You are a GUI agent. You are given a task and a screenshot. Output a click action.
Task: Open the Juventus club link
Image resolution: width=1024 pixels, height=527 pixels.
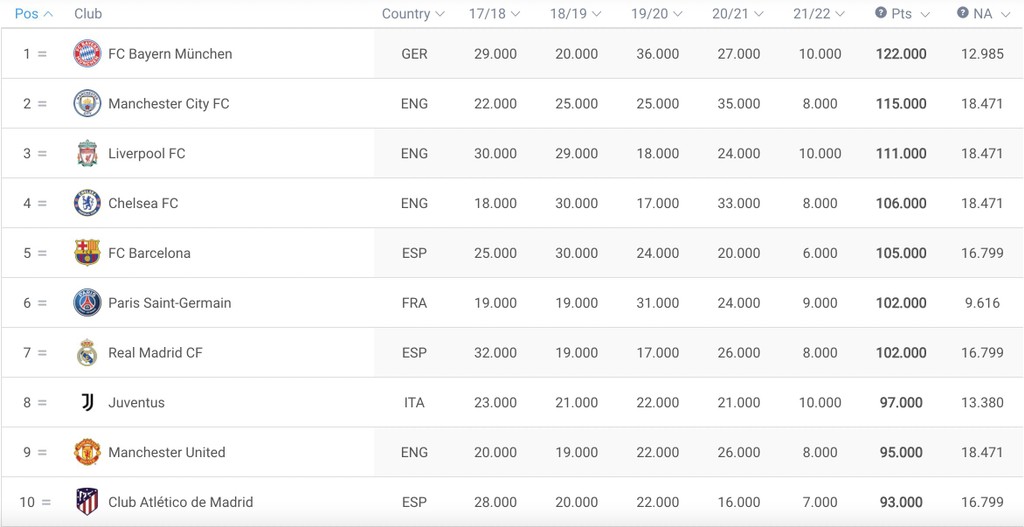click(136, 403)
